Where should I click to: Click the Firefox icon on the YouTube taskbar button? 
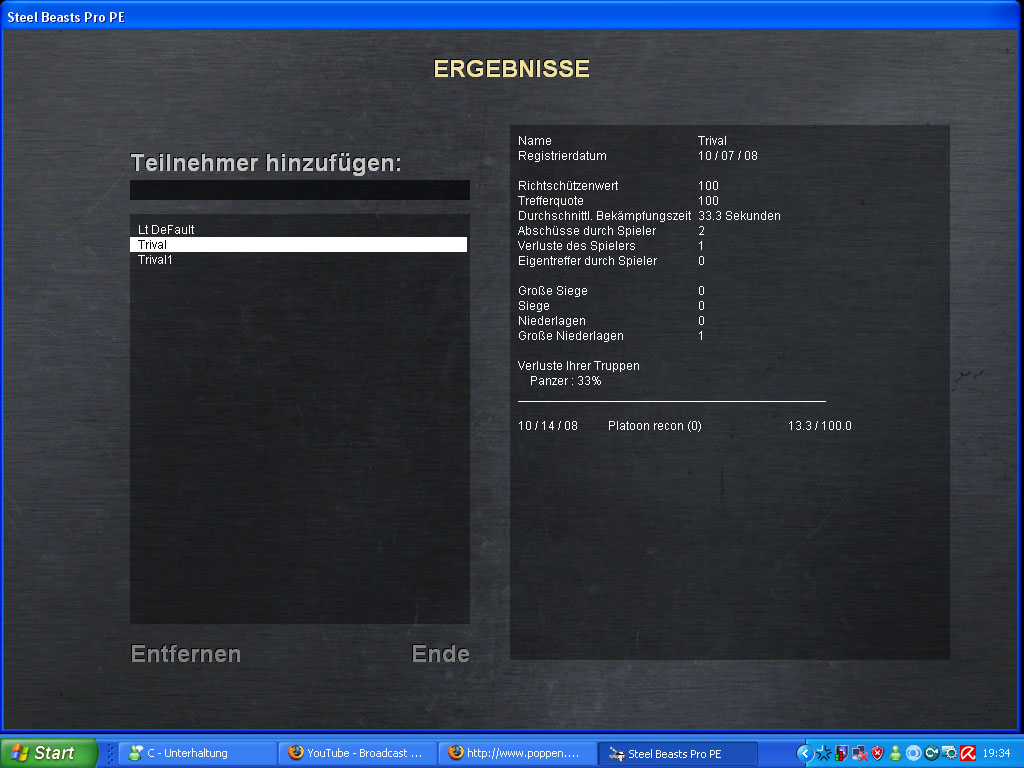[295, 753]
